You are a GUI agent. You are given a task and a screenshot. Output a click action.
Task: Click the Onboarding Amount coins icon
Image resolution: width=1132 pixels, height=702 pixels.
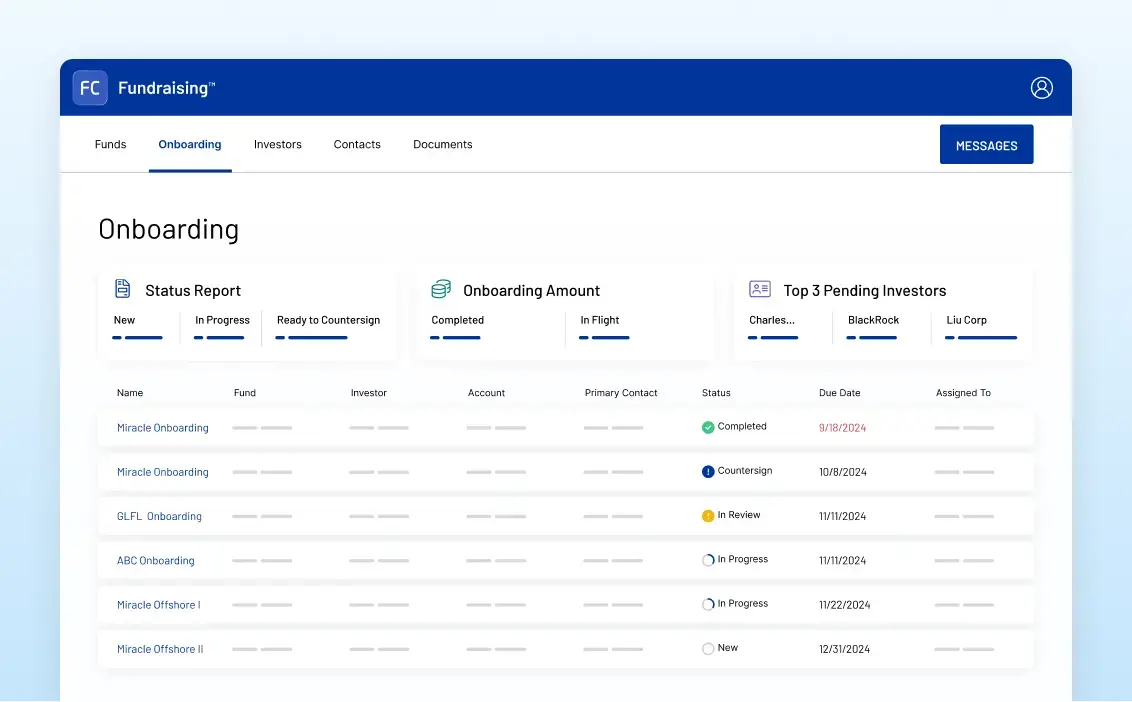[x=441, y=289]
